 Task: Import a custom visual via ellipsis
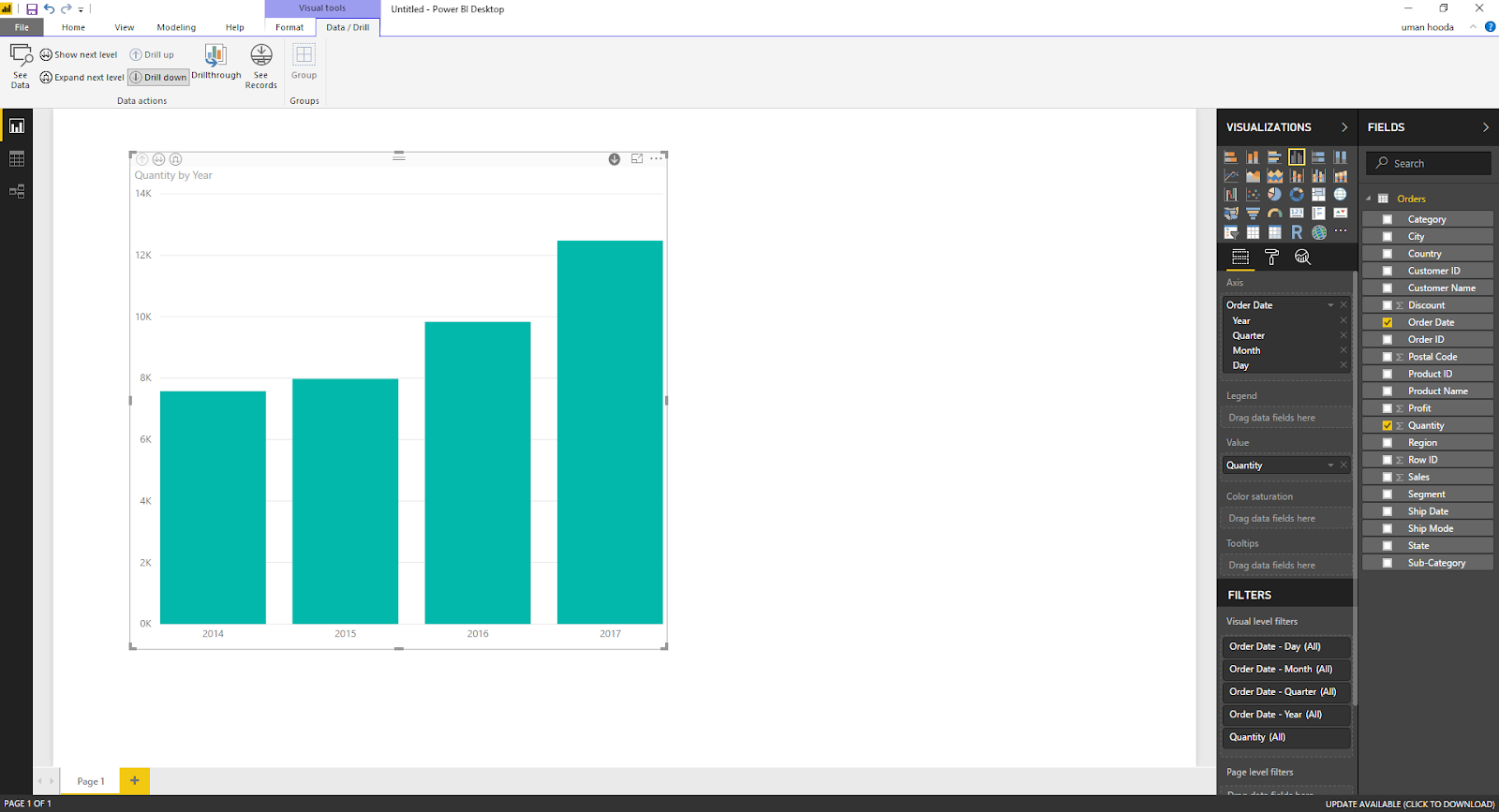(x=1341, y=231)
